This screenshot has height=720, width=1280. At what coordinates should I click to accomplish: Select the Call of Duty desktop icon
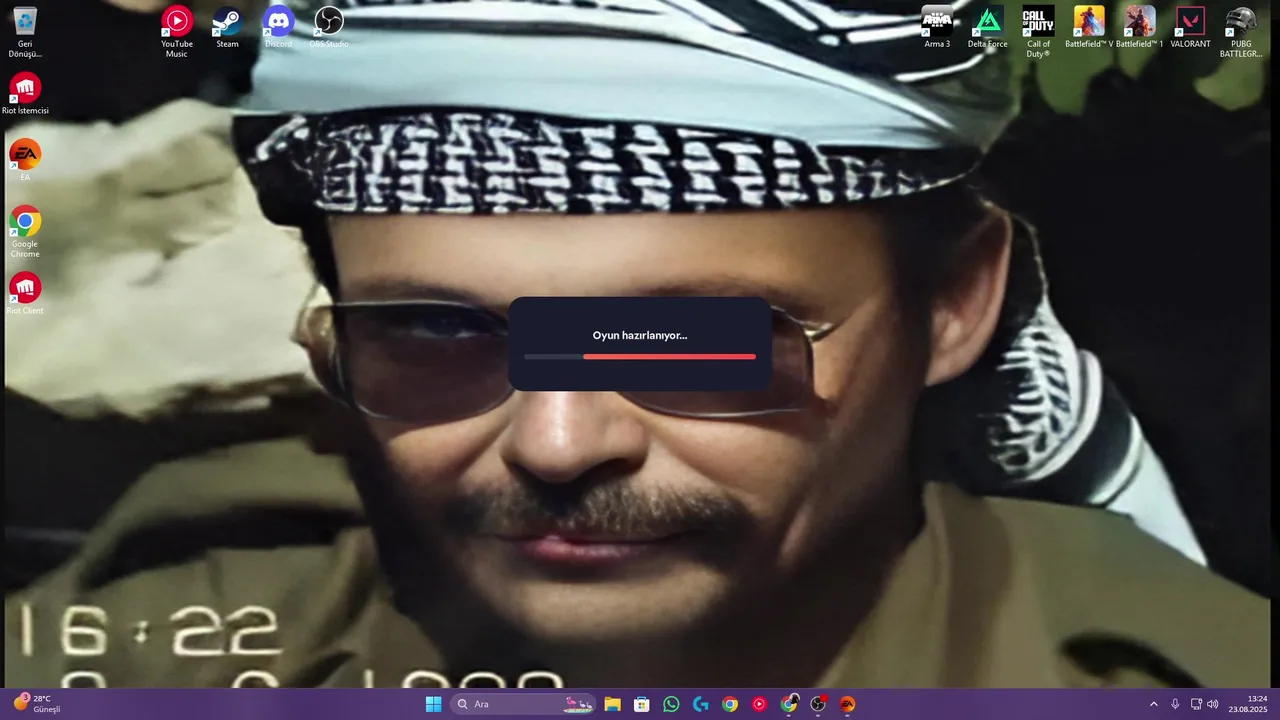pos(1038,33)
